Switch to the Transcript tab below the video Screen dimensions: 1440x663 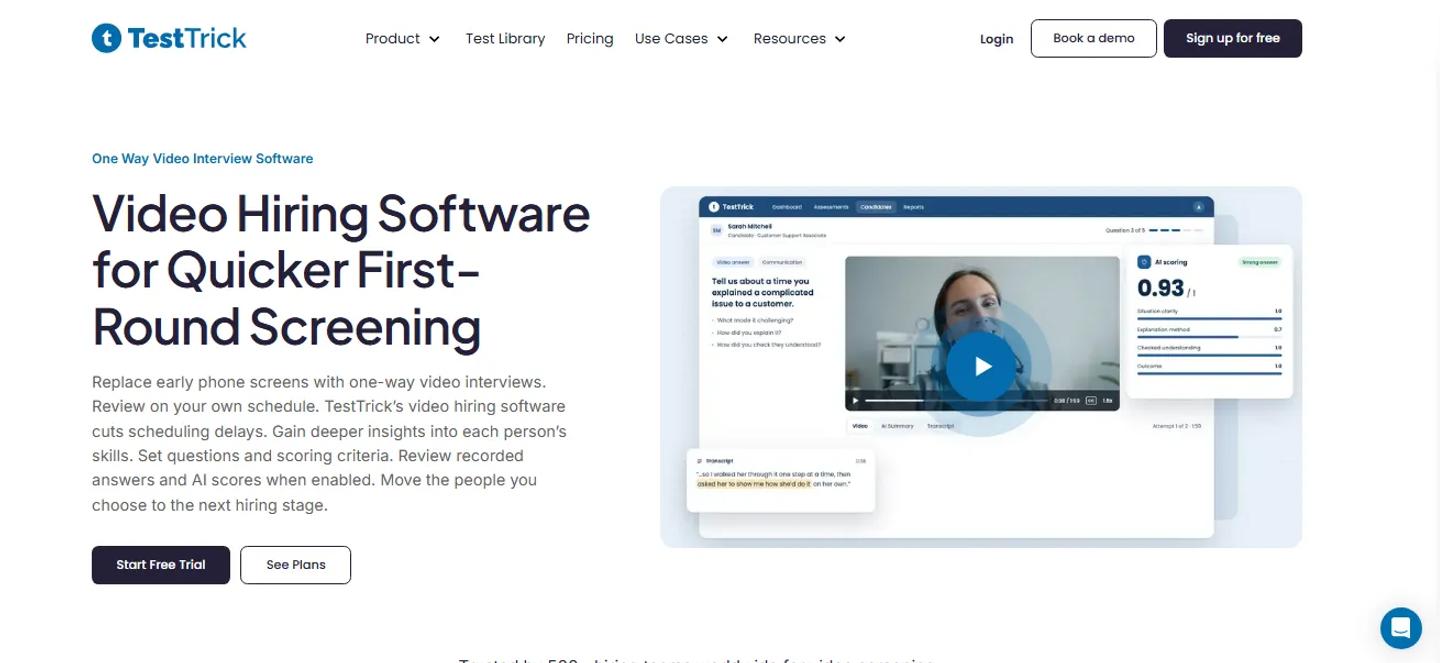coord(940,426)
